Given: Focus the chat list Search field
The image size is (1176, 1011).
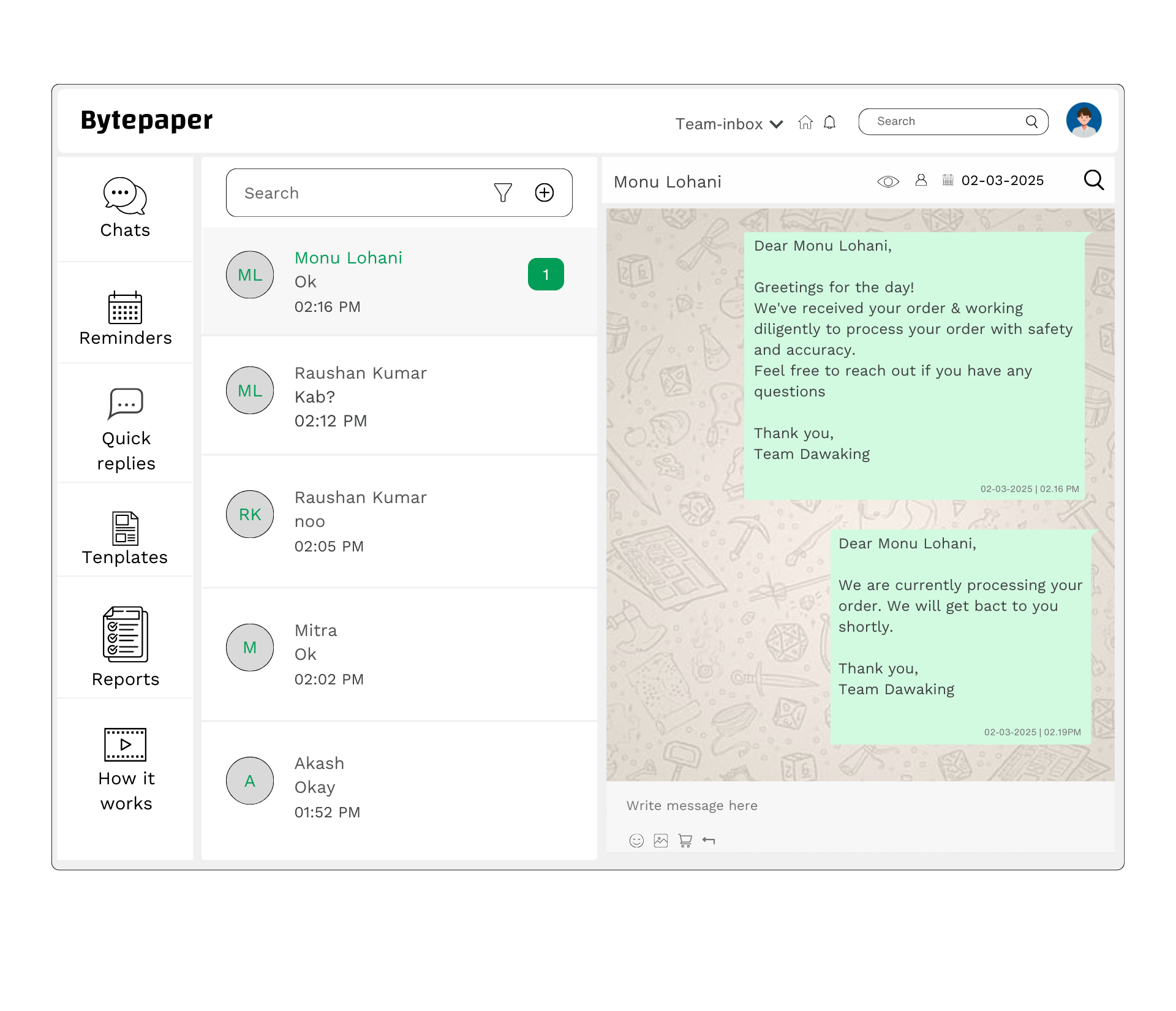Looking at the screenshot, I should 399,192.
